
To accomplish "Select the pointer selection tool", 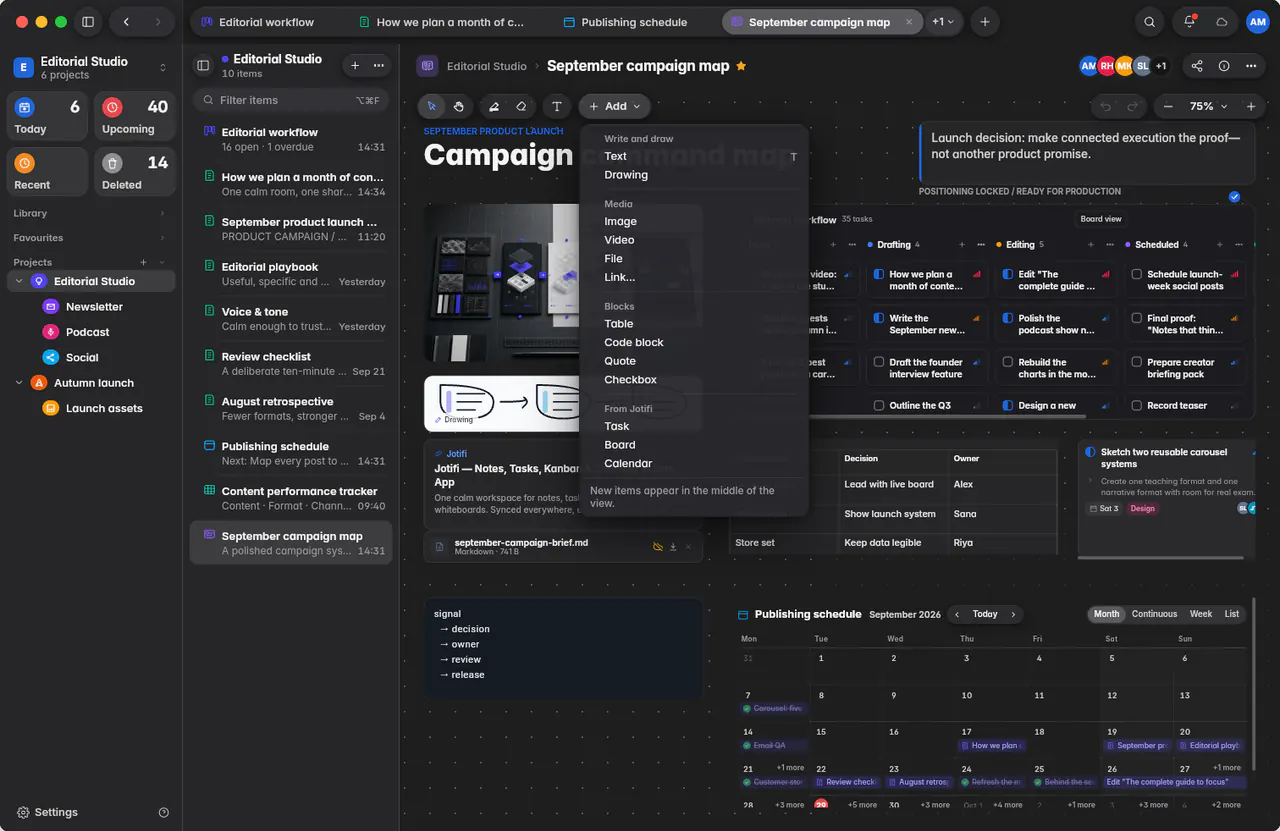I will [x=432, y=106].
